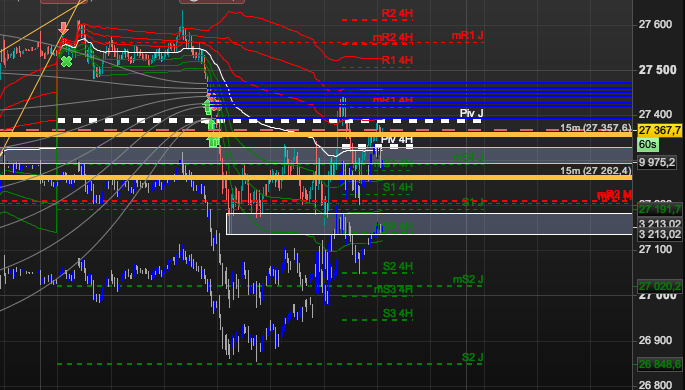Click the green up arrow on white dashed pivot
Image resolution: width=685 pixels, height=390 pixels.
point(211,124)
